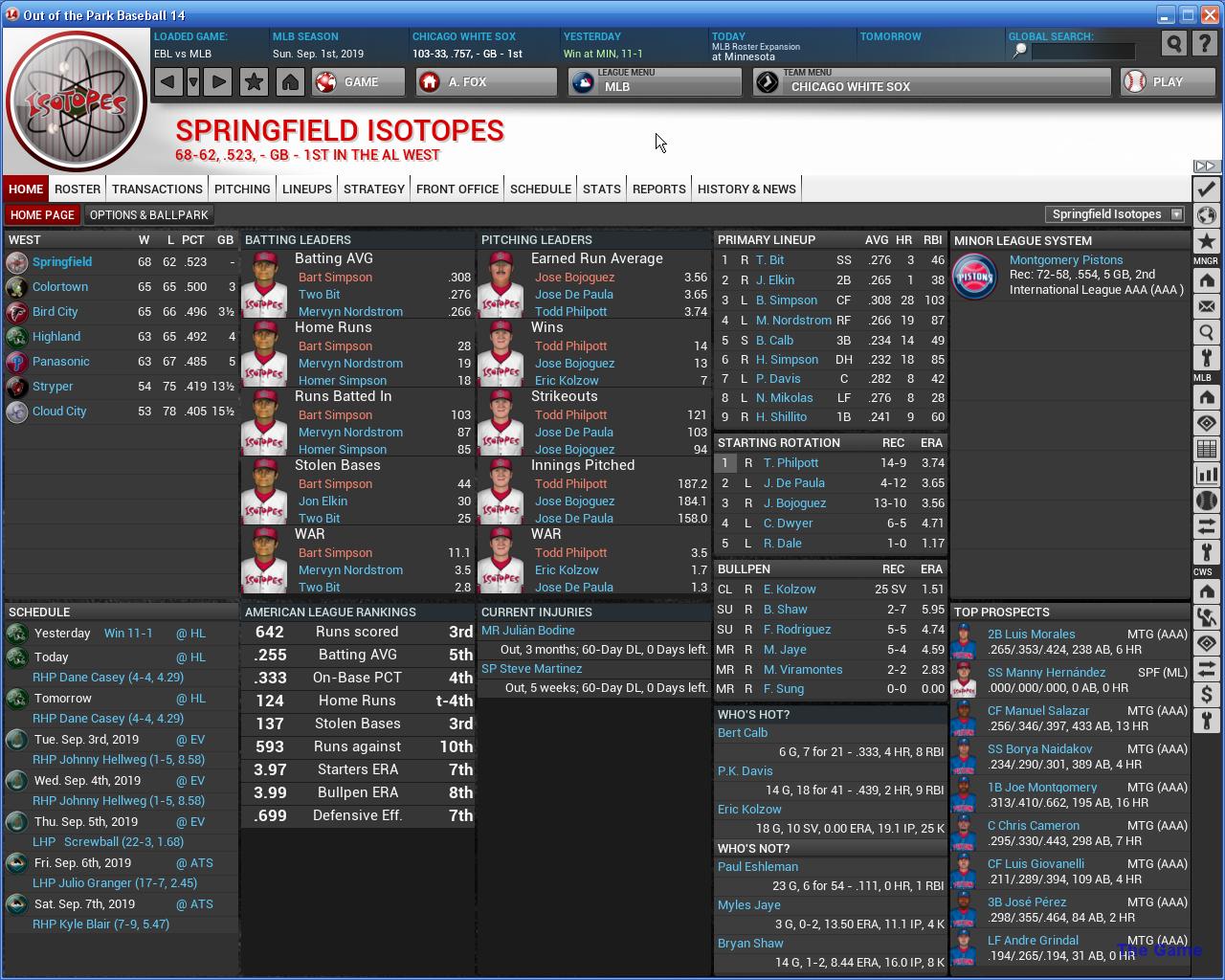Open the bar chart icon in sidebar

coord(1206,475)
